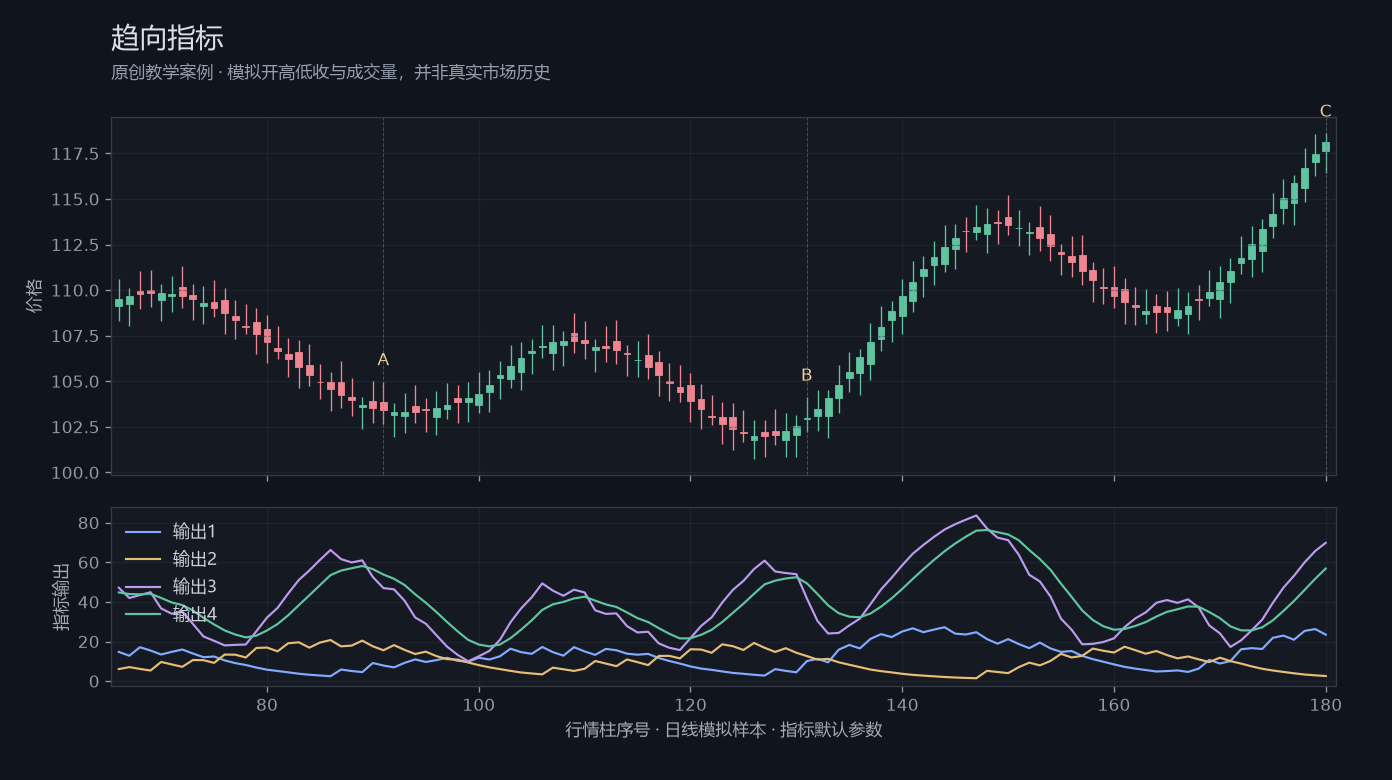Click the y-axis label 价格
Viewport: 1392px width, 780px height.
[x=35, y=297]
